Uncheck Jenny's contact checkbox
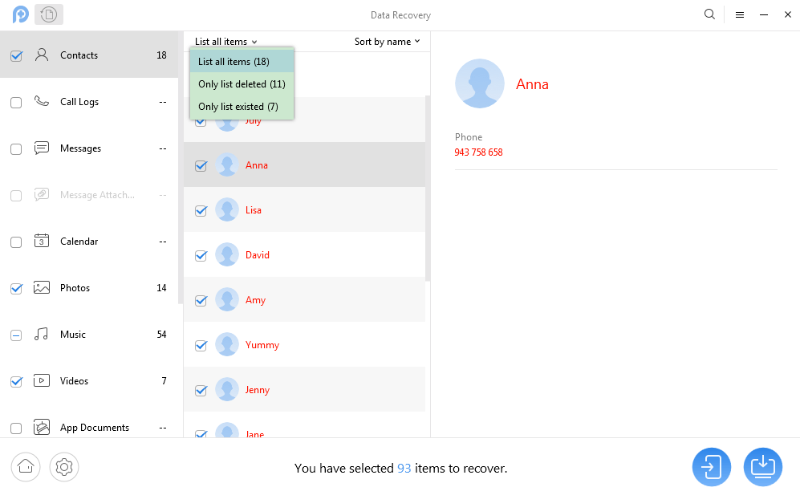 coord(201,390)
